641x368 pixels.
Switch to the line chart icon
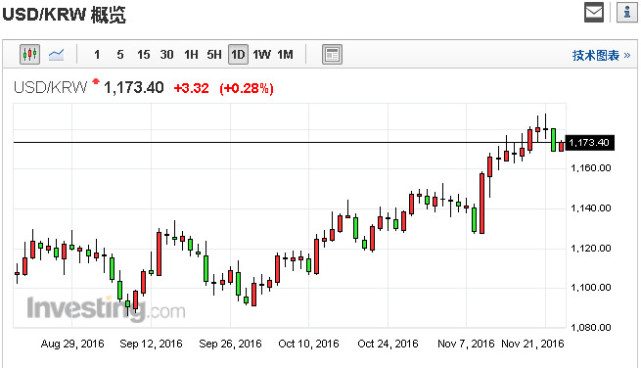[56, 54]
